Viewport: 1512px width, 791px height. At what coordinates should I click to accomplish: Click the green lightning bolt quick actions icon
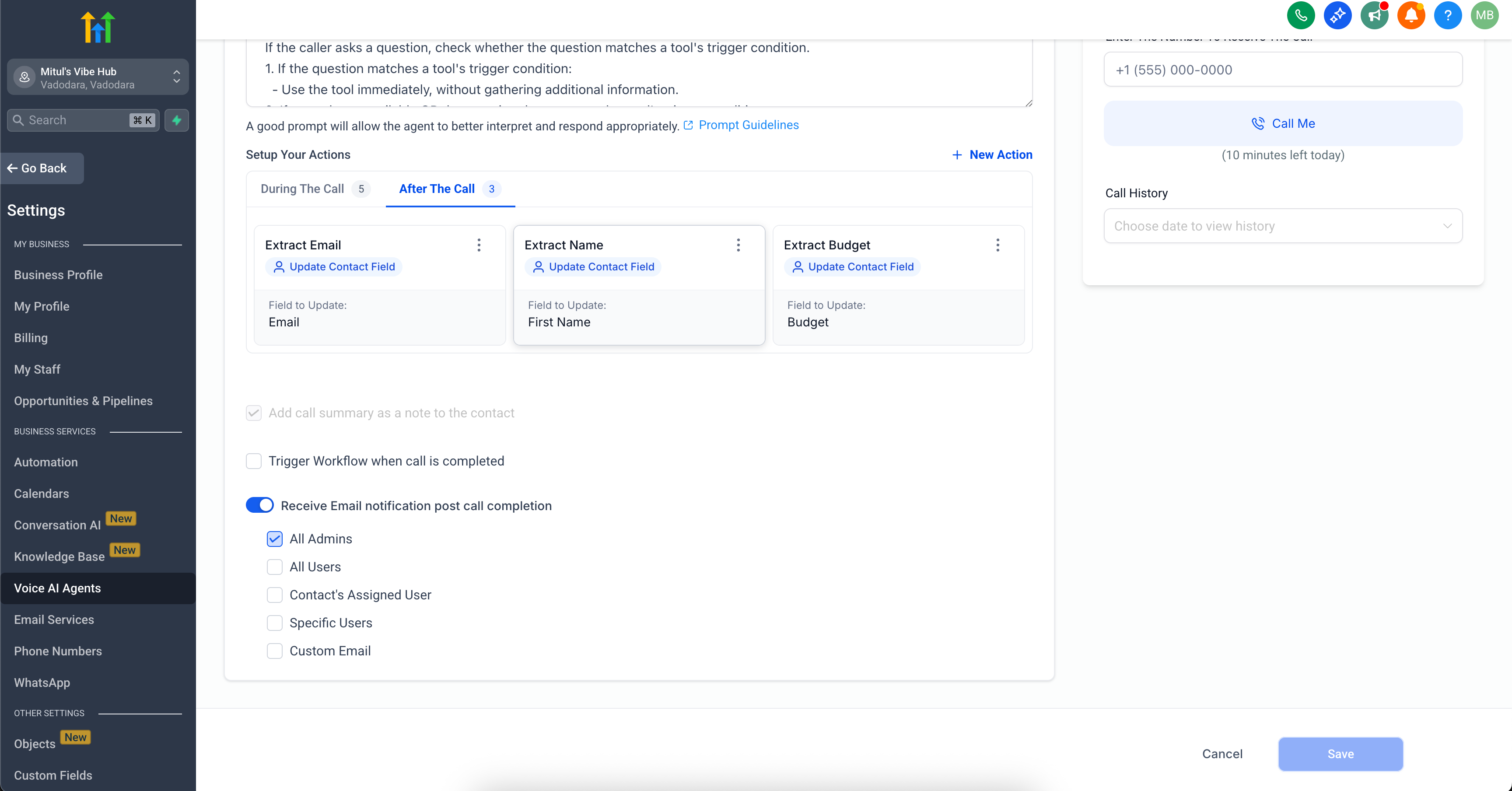(177, 120)
